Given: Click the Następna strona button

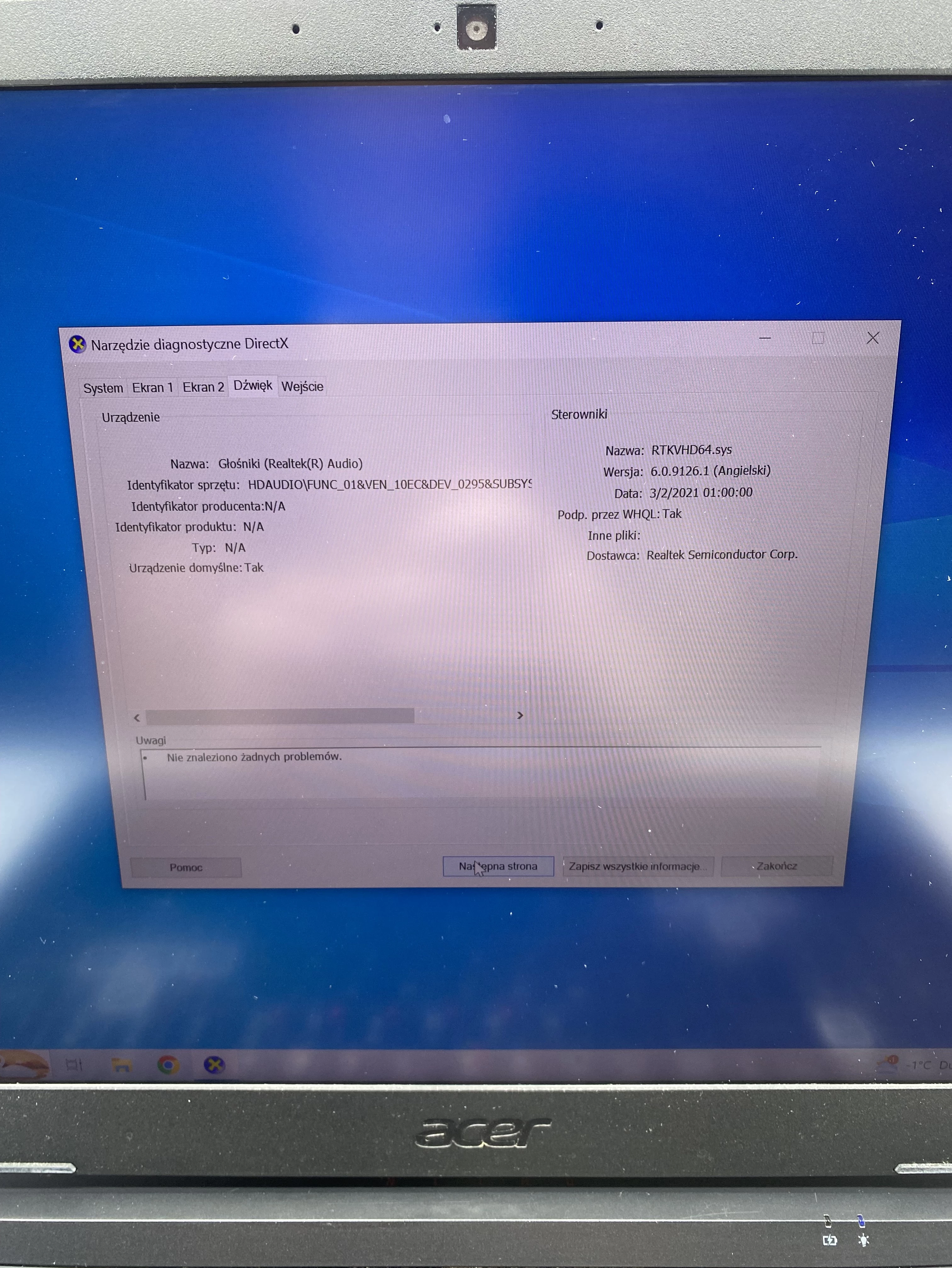Looking at the screenshot, I should pos(498,866).
